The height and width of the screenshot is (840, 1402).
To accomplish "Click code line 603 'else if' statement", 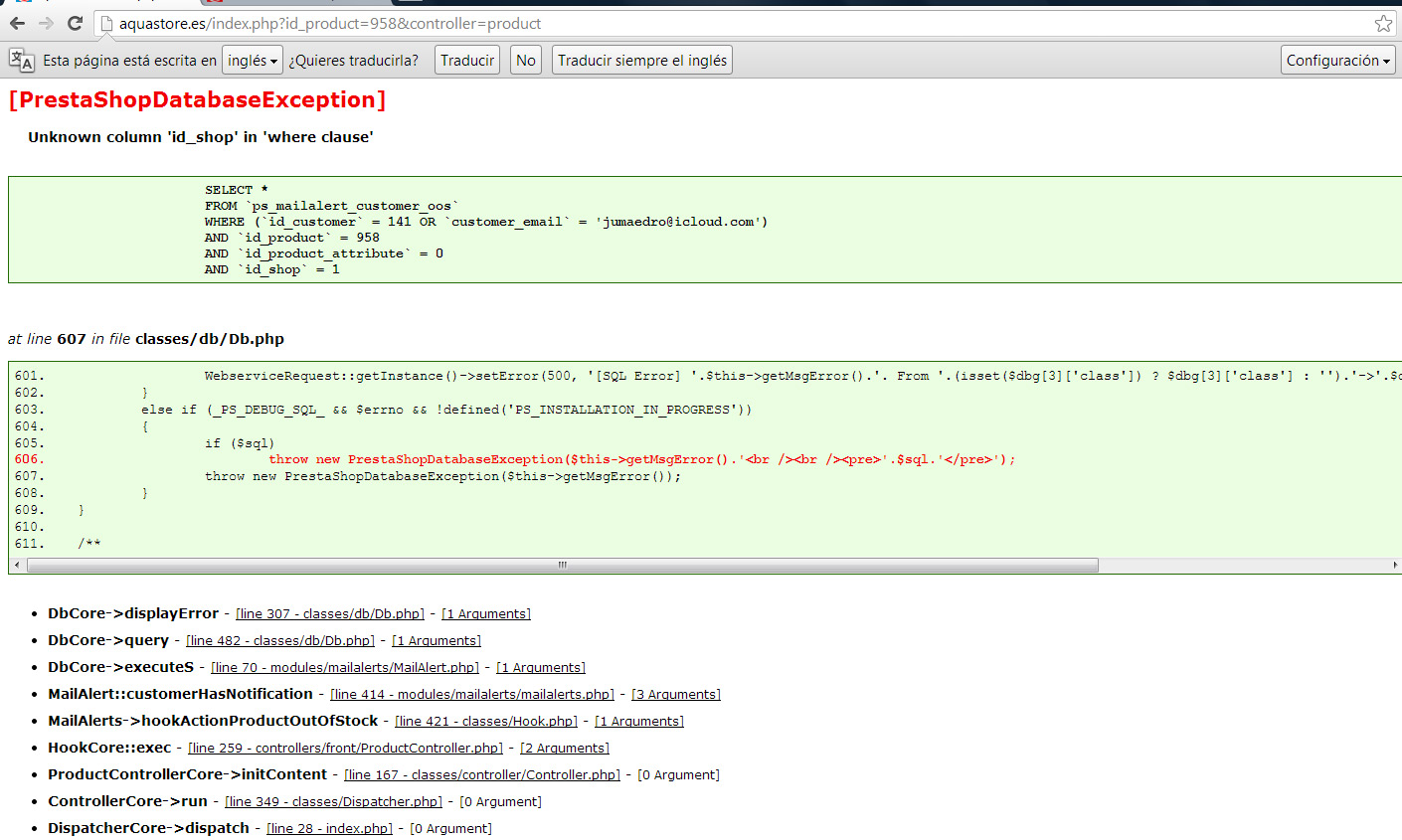I will pyautogui.click(x=446, y=410).
